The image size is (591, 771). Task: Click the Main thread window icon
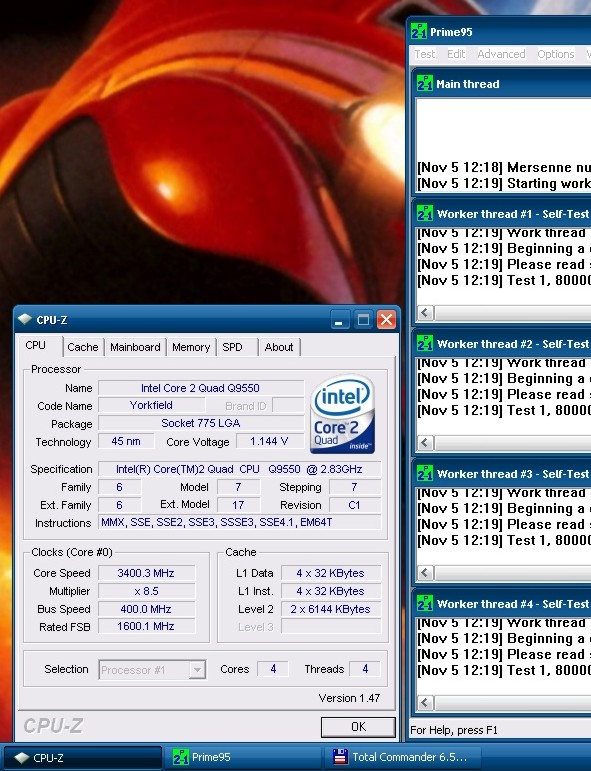point(425,84)
